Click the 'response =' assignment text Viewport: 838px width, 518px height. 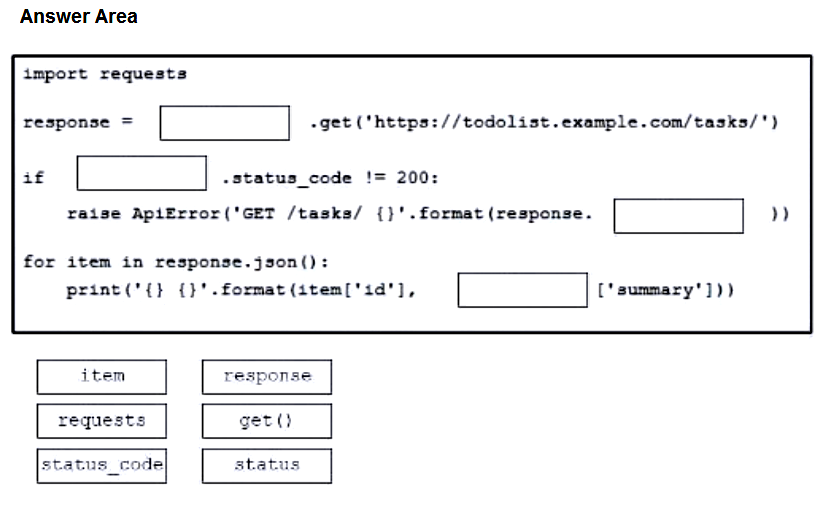[78, 122]
